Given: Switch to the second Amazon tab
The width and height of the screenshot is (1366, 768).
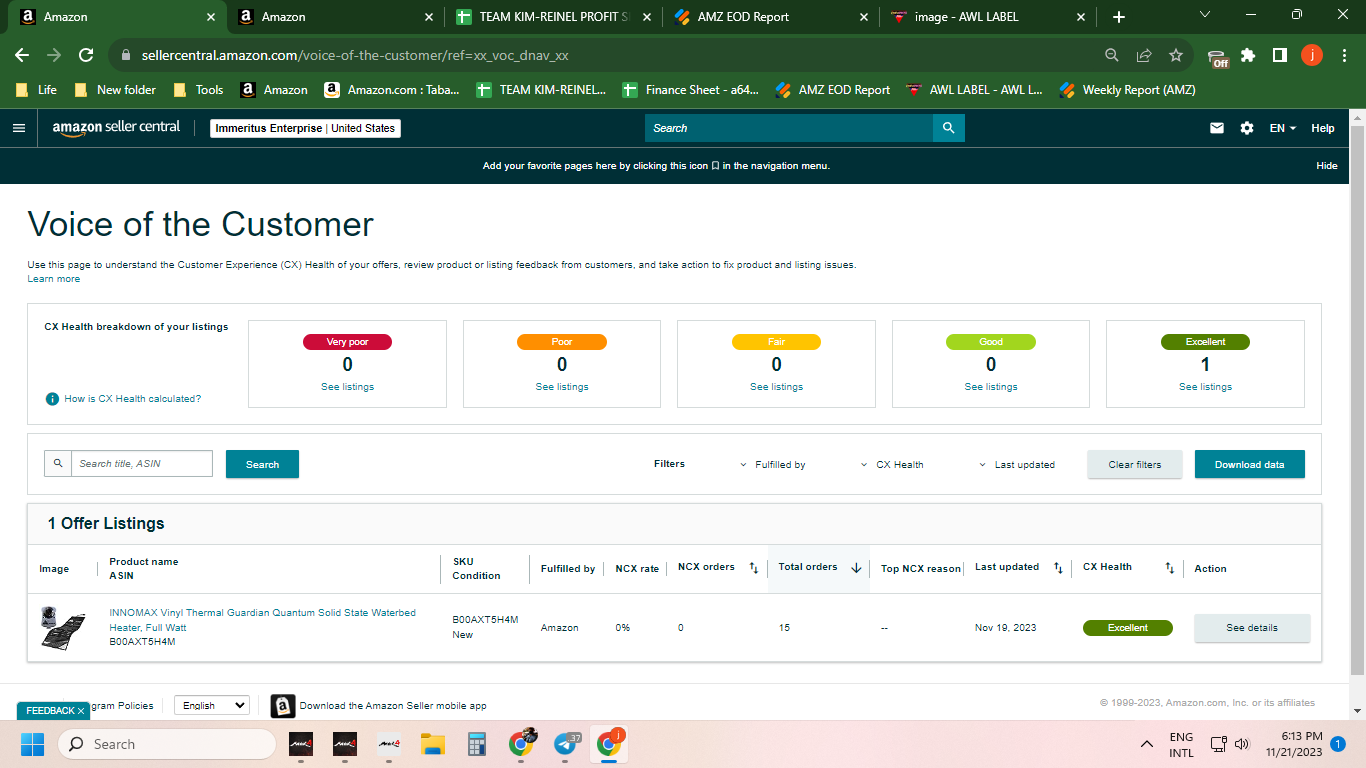Looking at the screenshot, I should (x=335, y=17).
